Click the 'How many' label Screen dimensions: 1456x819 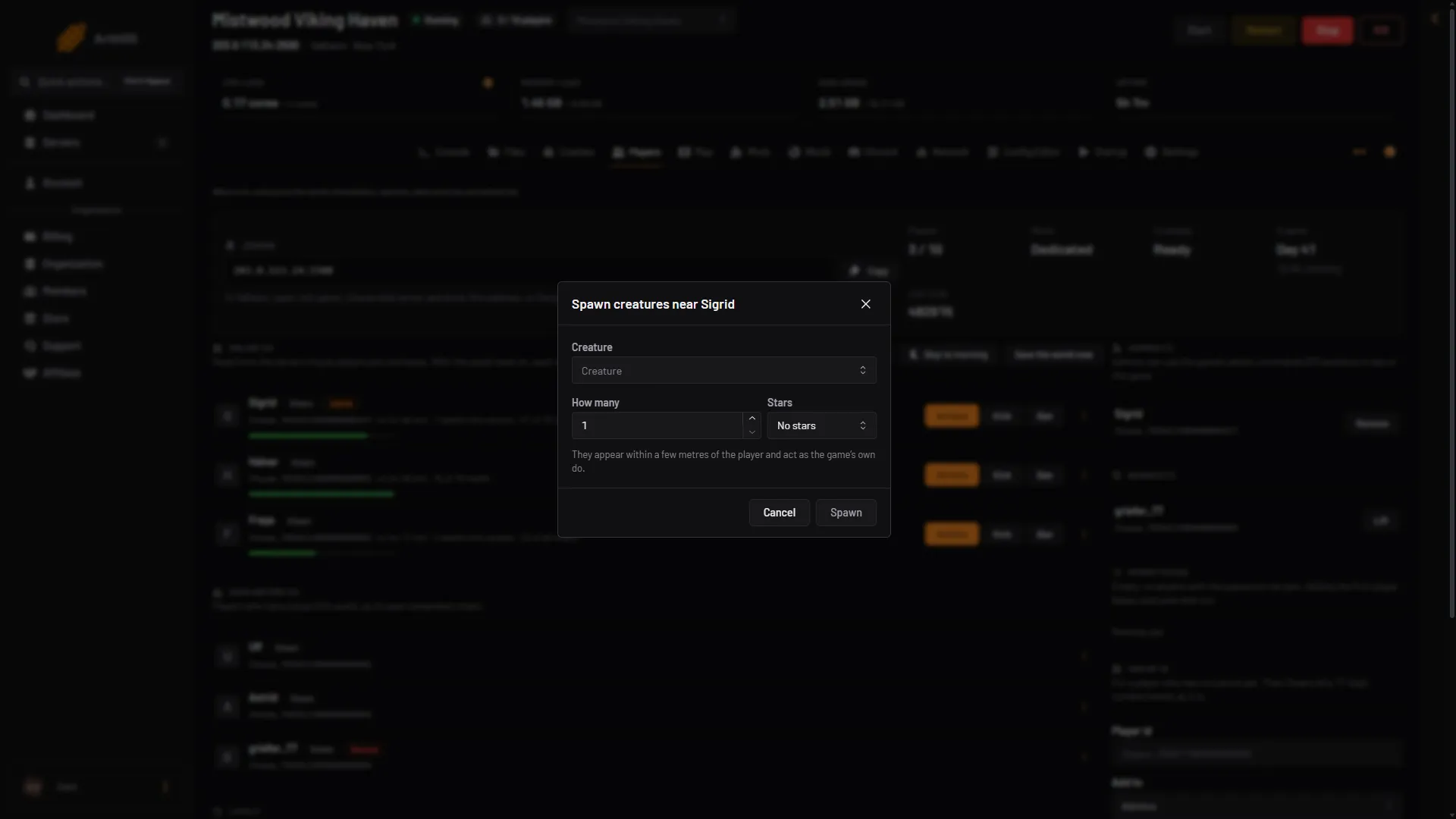tap(595, 403)
